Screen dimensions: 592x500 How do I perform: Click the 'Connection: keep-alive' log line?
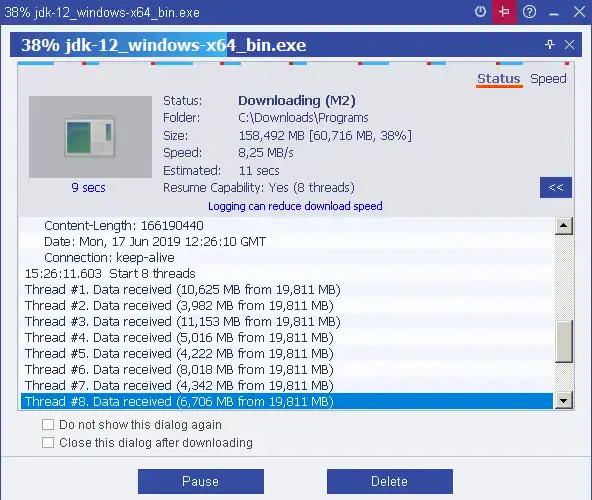(x=287, y=258)
